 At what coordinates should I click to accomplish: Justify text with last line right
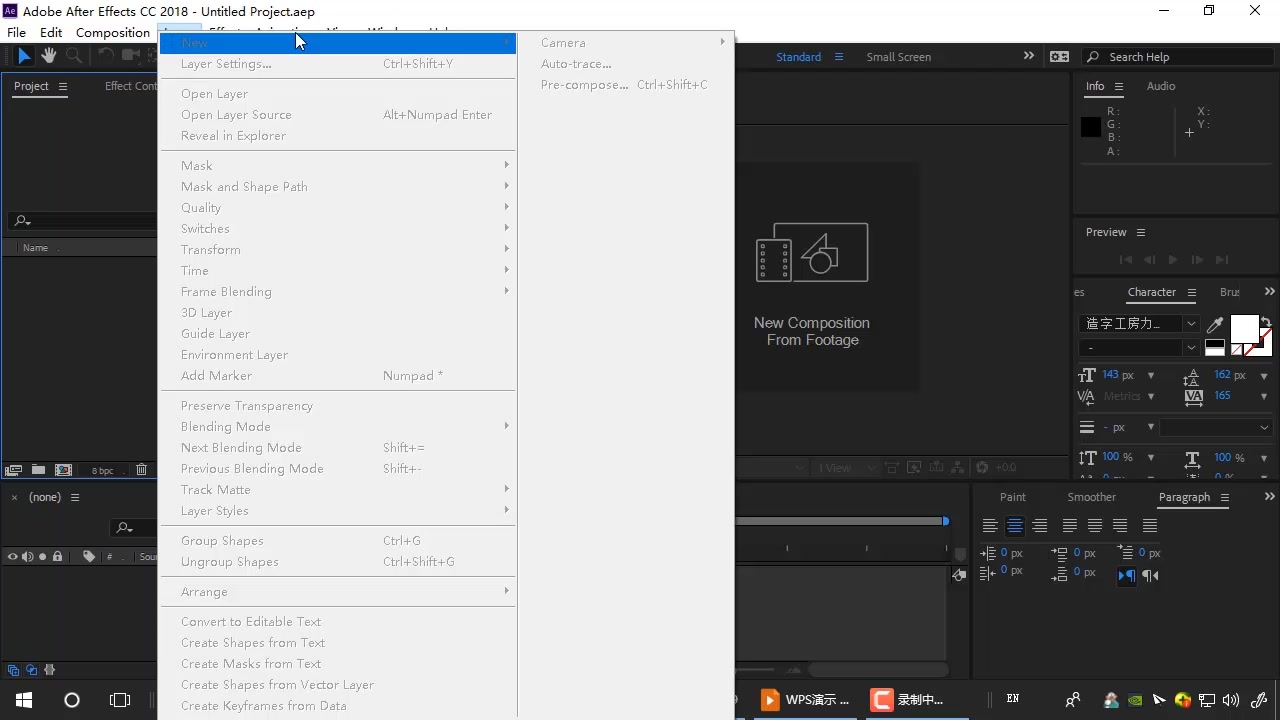coord(1120,526)
